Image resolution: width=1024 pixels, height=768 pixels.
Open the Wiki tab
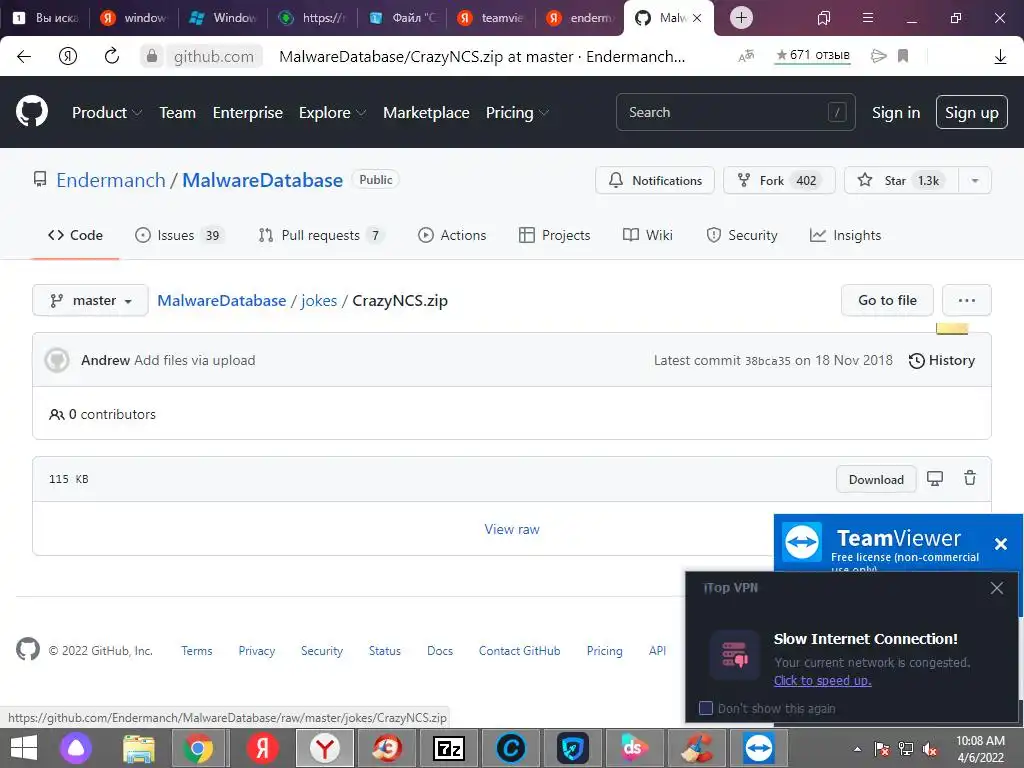coord(648,235)
